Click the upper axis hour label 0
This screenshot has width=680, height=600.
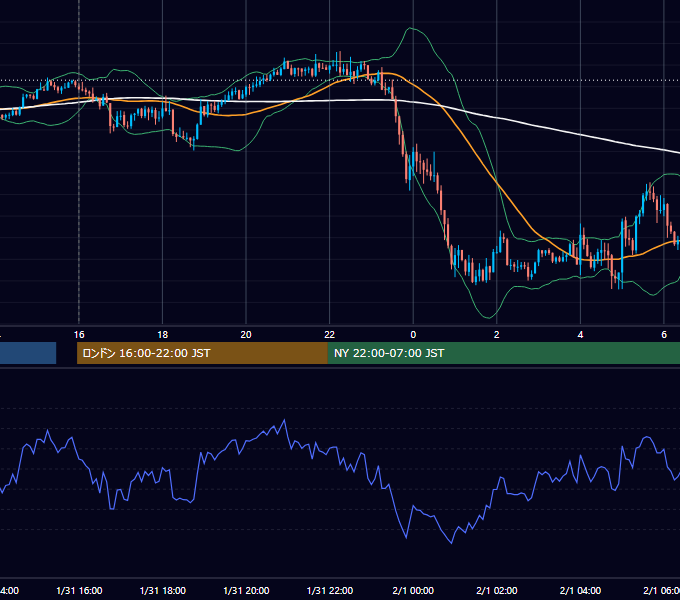coord(413,335)
